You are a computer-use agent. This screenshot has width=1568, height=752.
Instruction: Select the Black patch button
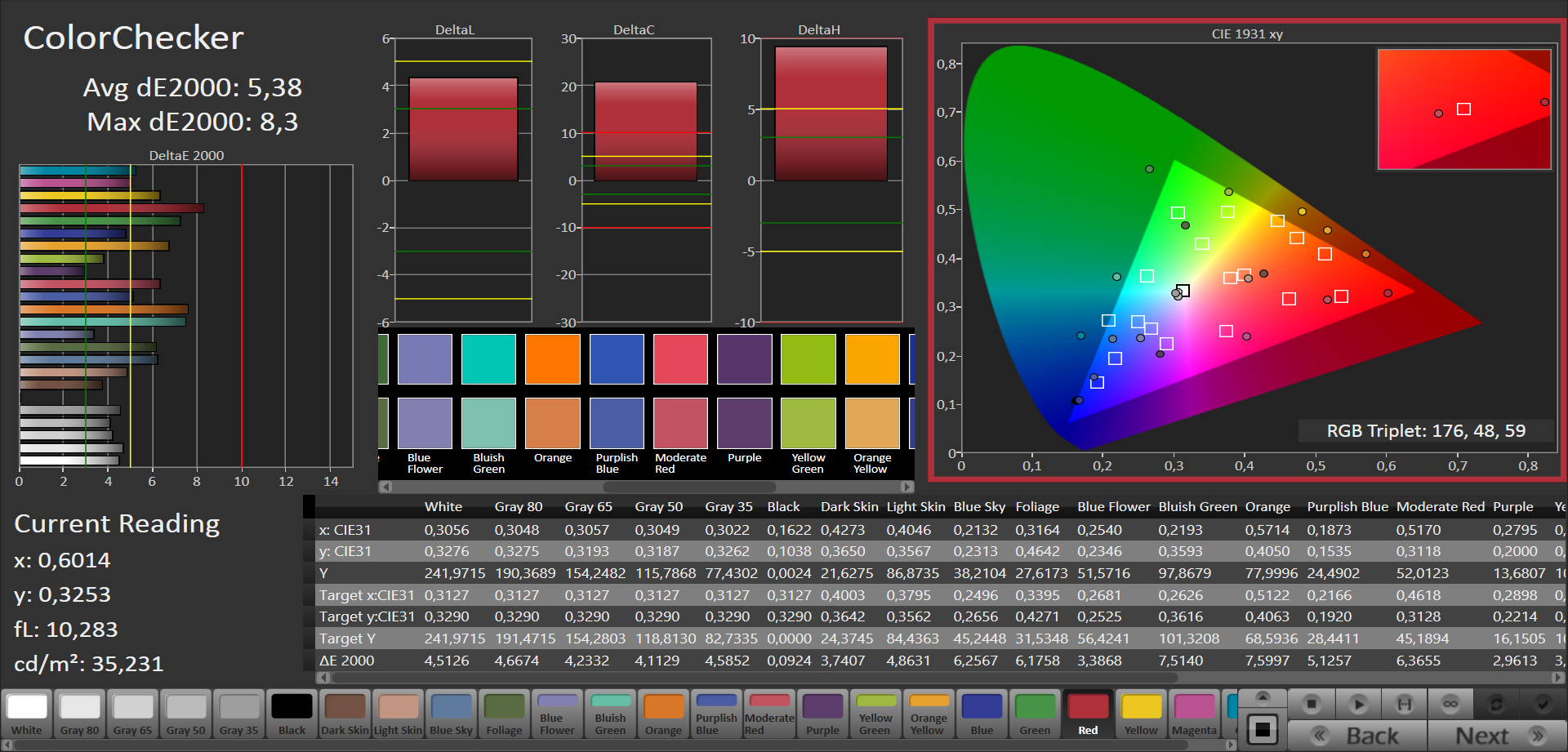(x=292, y=714)
